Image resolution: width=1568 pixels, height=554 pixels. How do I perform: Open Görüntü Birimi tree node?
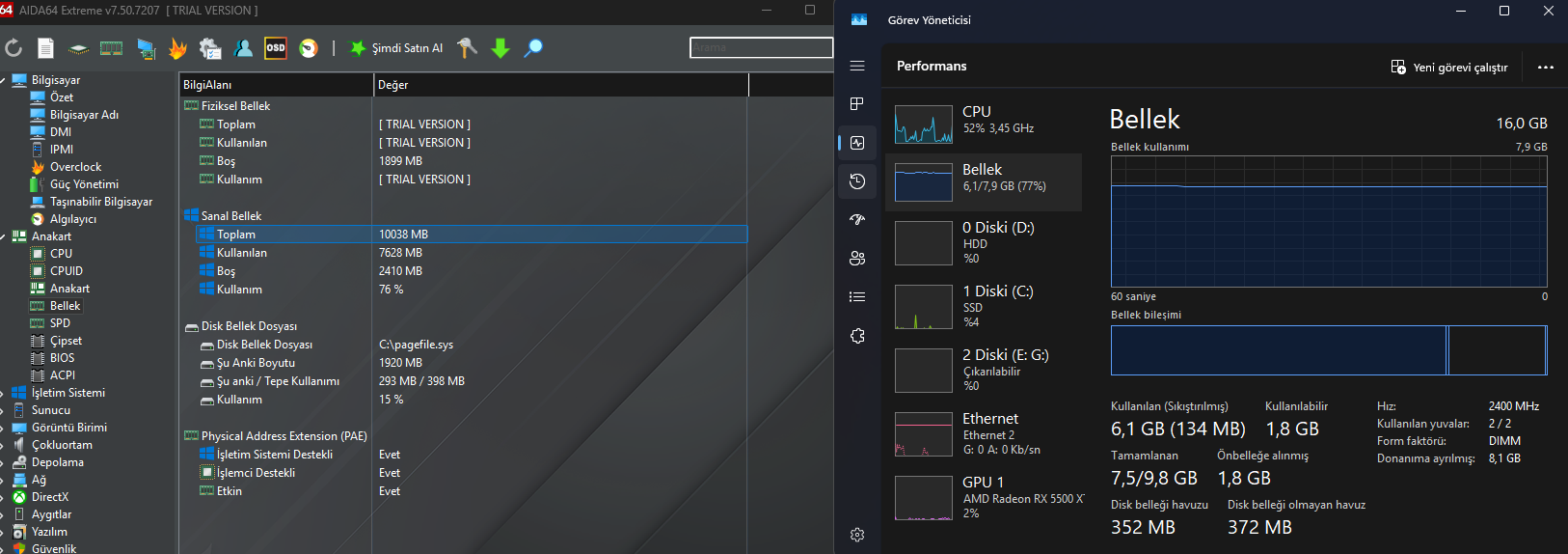point(68,428)
